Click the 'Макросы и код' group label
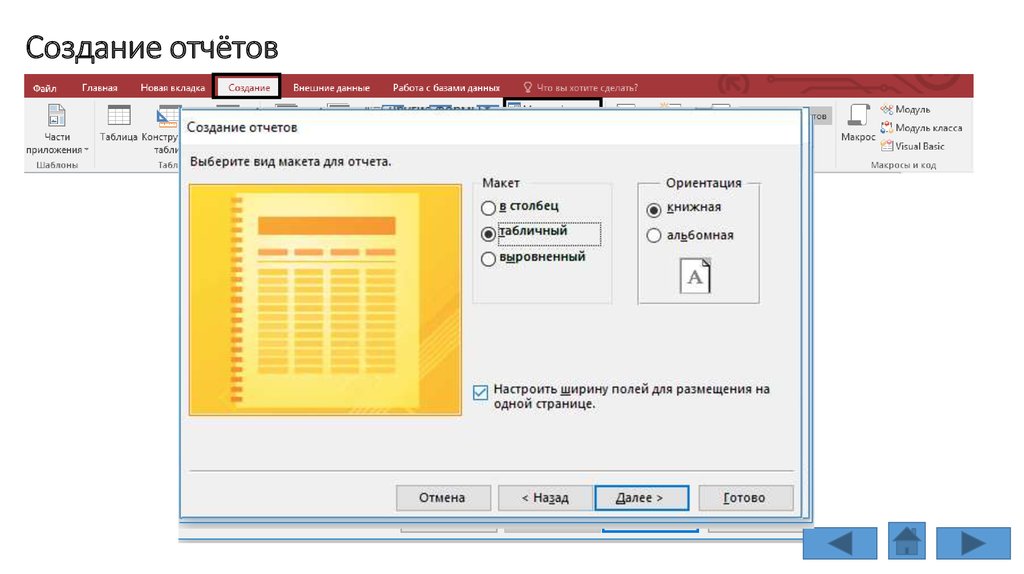The height and width of the screenshot is (574, 1024). 903,165
